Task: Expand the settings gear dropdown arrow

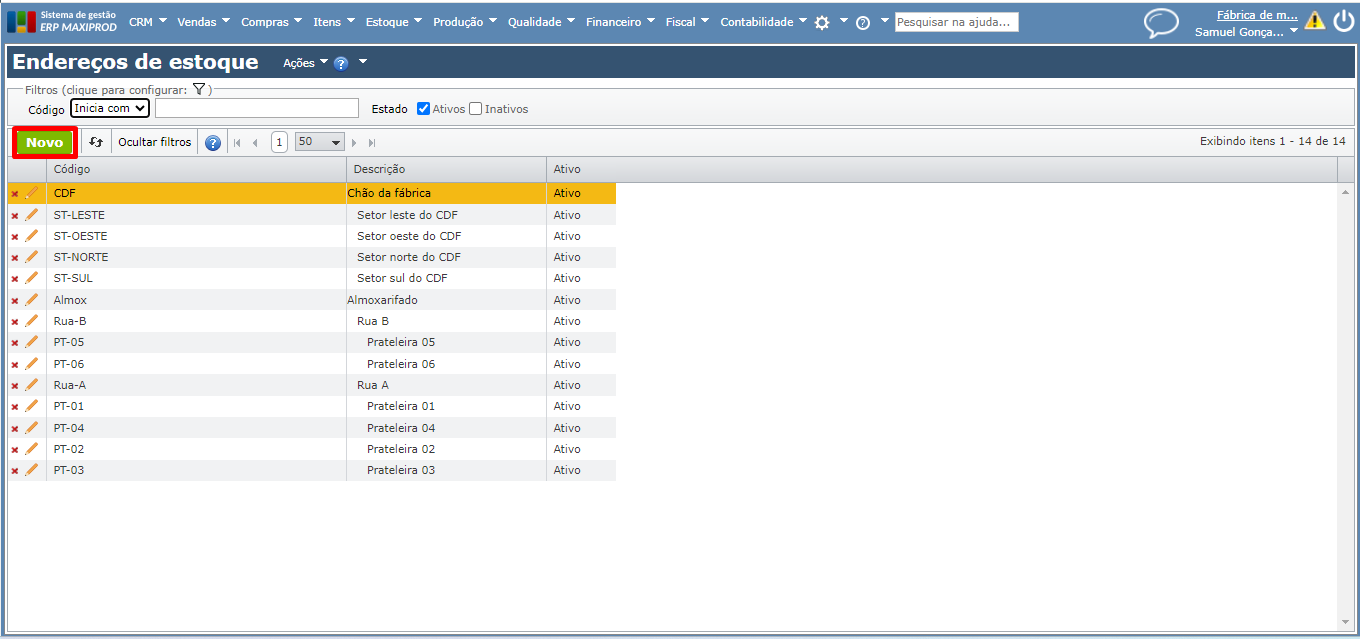Action: [843, 20]
